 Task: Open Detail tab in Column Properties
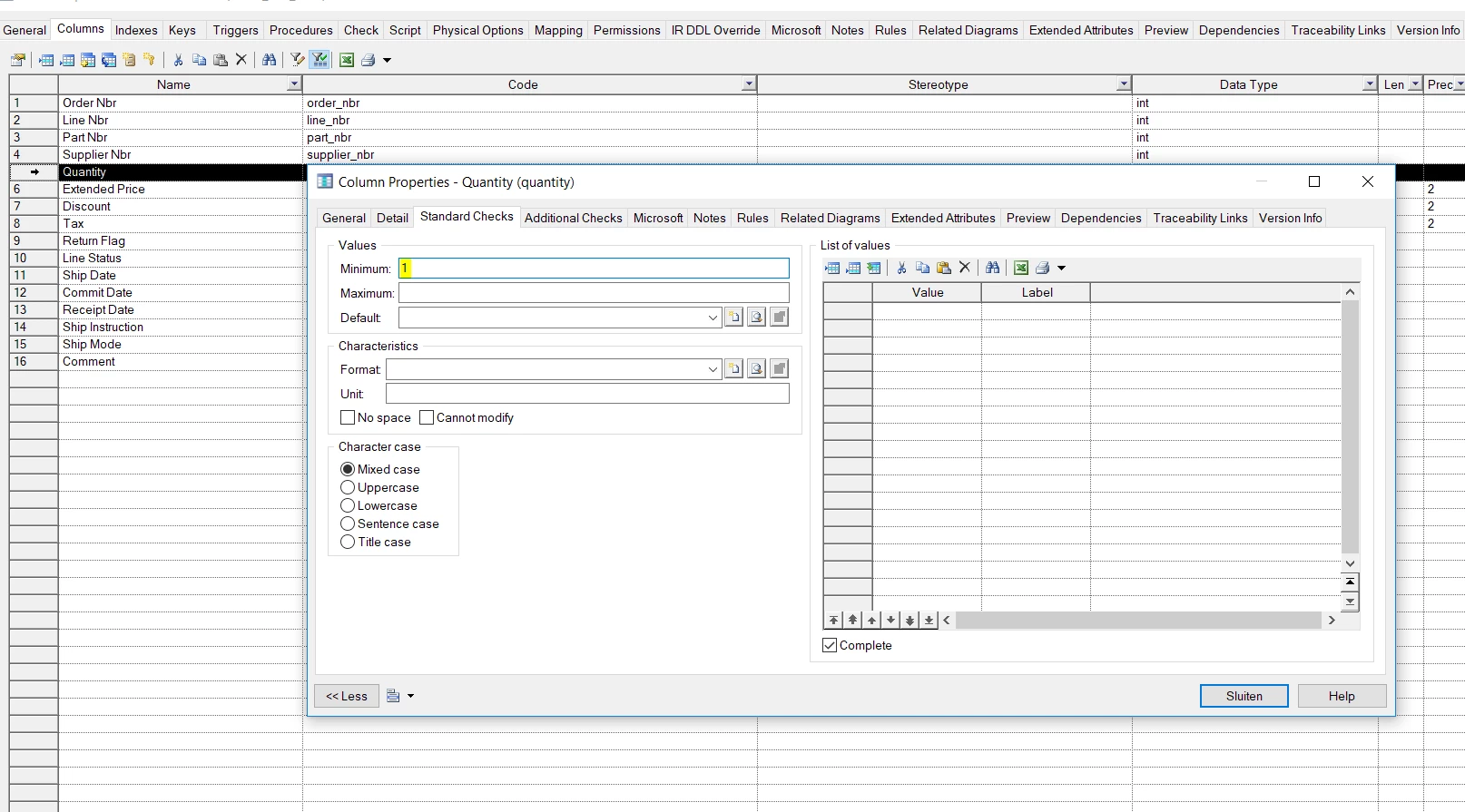coord(392,218)
